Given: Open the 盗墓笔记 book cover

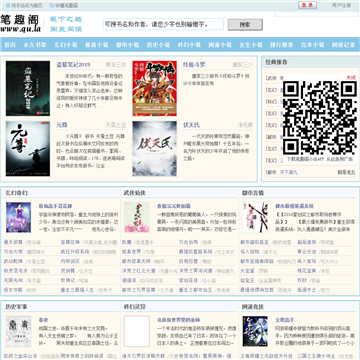Looking at the screenshot, I should pyautogui.click(x=28, y=88).
